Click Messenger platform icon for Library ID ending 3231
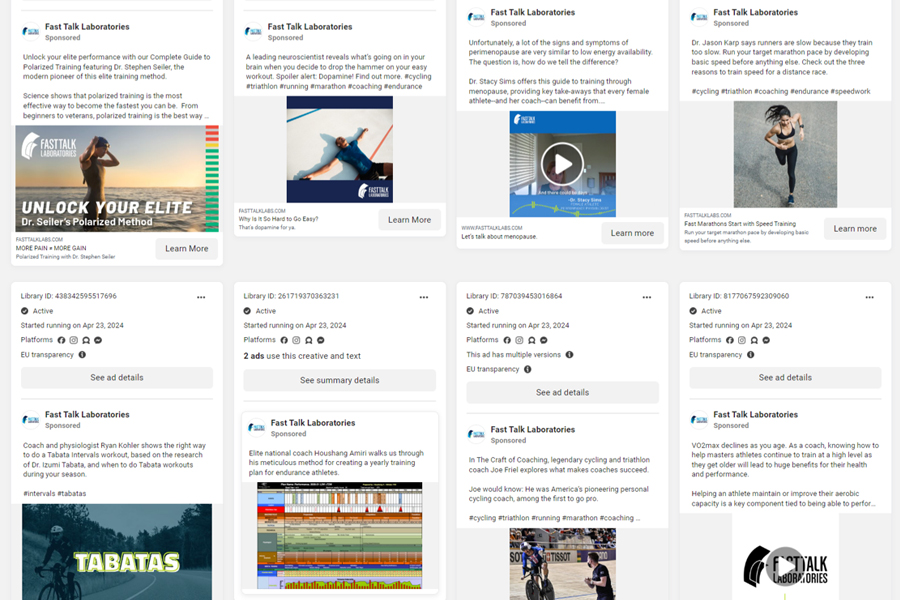The image size is (900, 600). (321, 340)
